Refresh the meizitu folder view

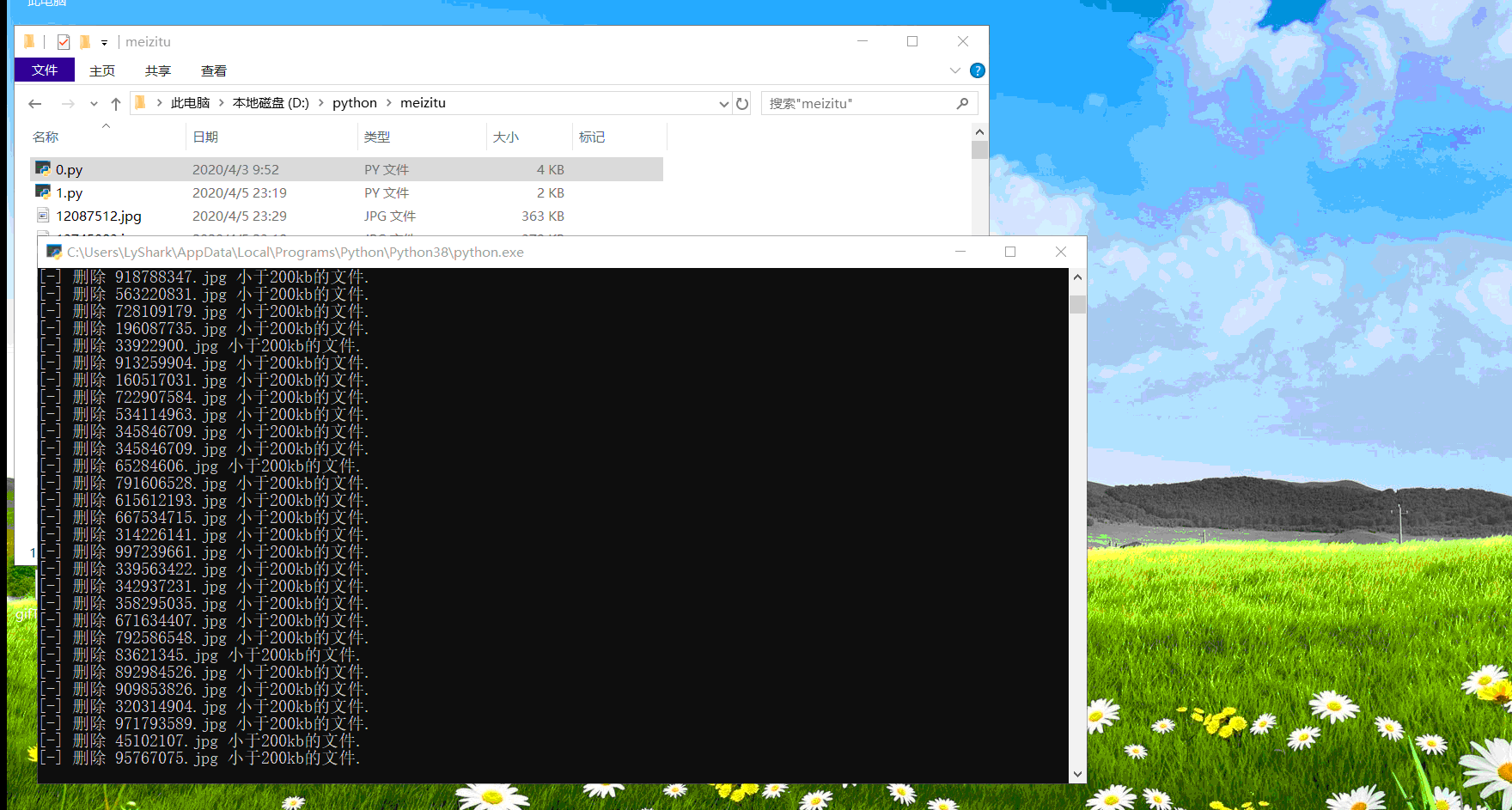742,104
